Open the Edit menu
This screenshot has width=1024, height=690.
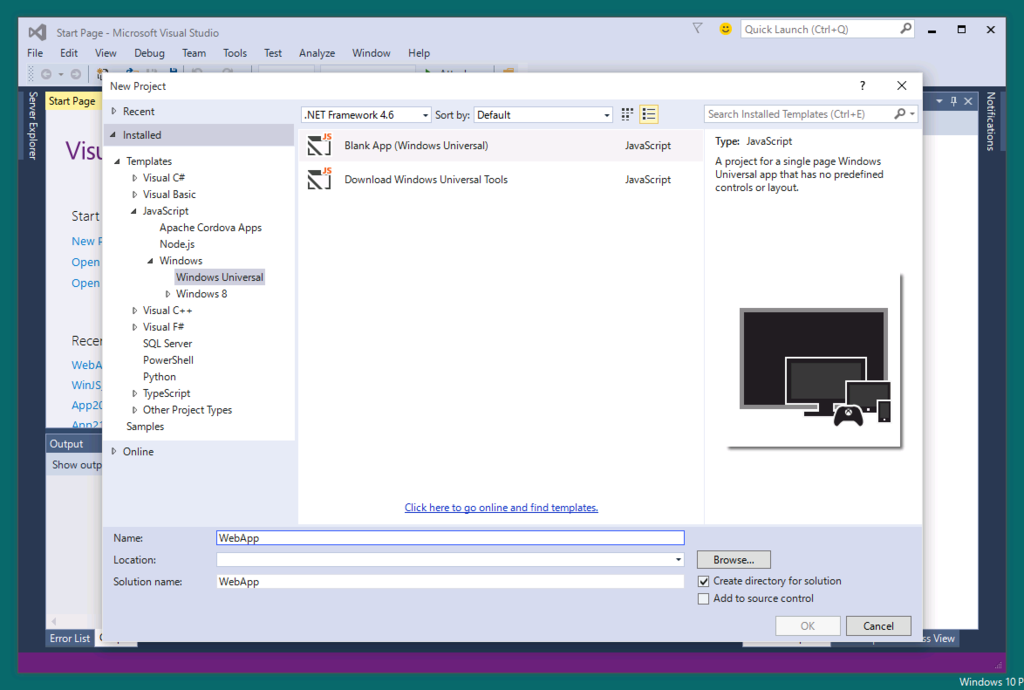(69, 53)
